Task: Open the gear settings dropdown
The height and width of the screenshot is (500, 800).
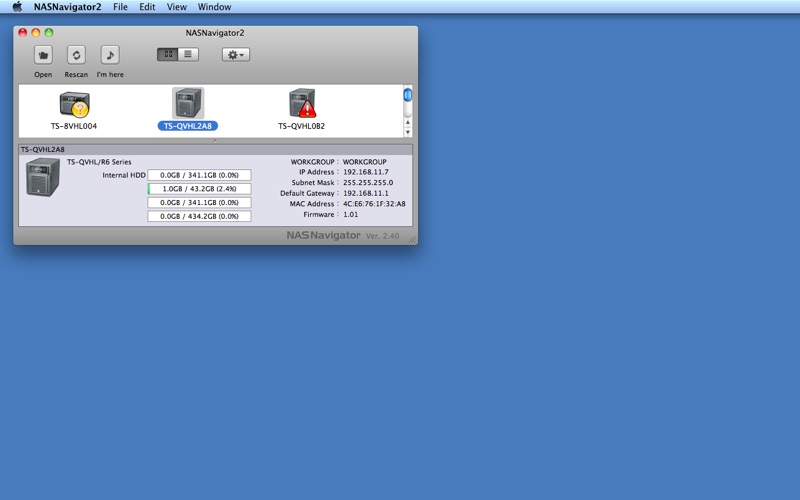Action: click(x=236, y=55)
